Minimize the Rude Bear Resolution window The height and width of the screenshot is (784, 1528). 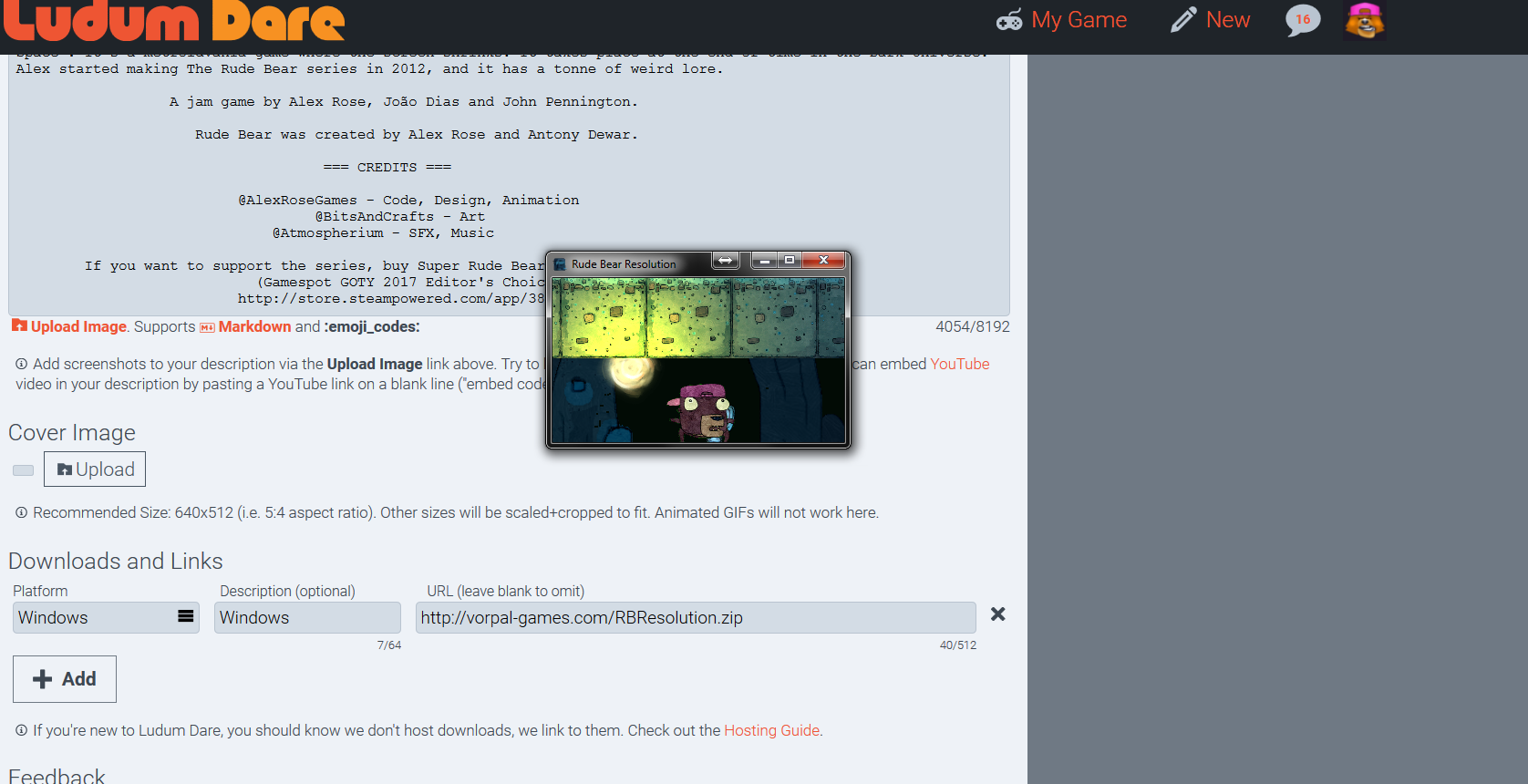pyautogui.click(x=765, y=261)
